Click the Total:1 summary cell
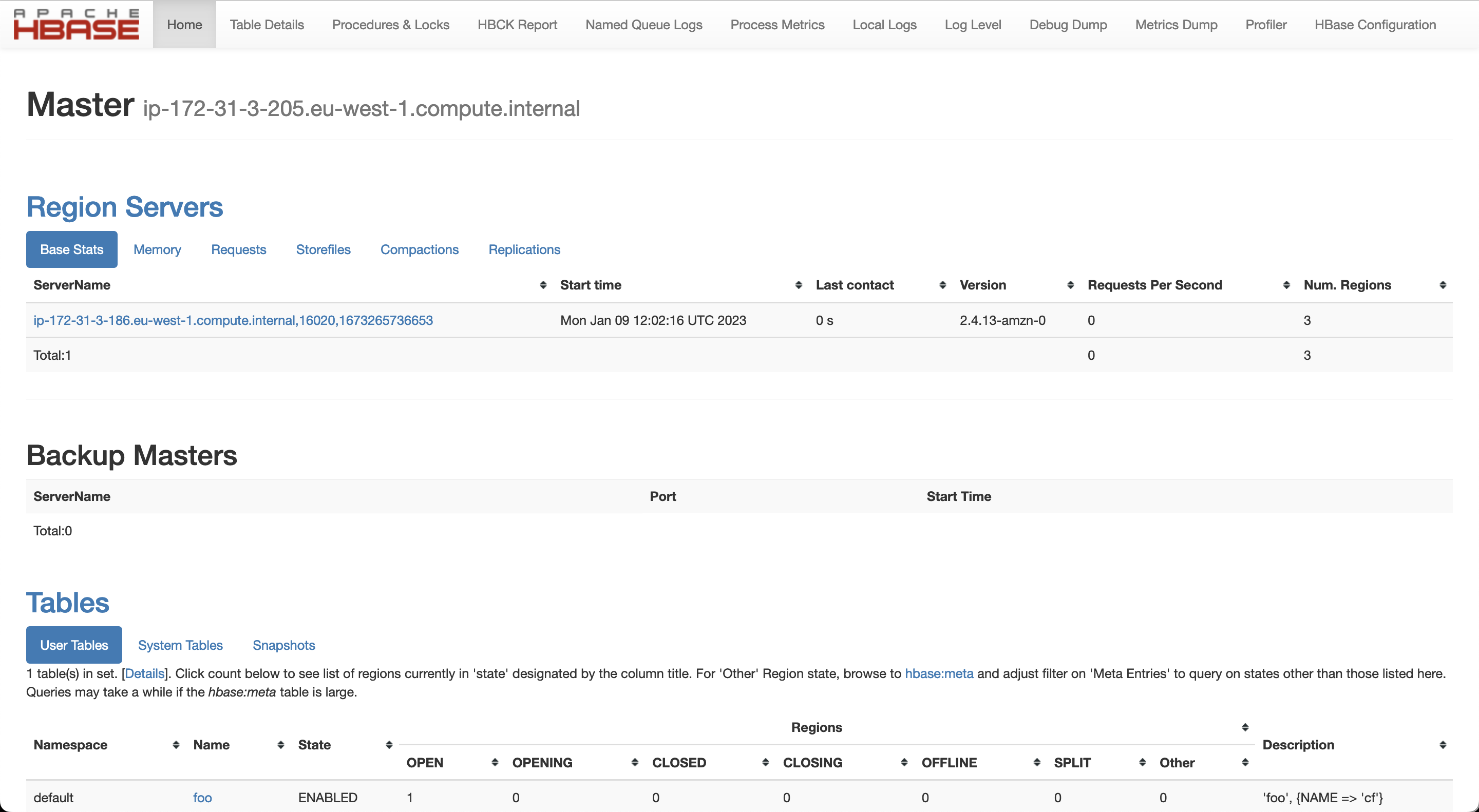 pyautogui.click(x=52, y=355)
